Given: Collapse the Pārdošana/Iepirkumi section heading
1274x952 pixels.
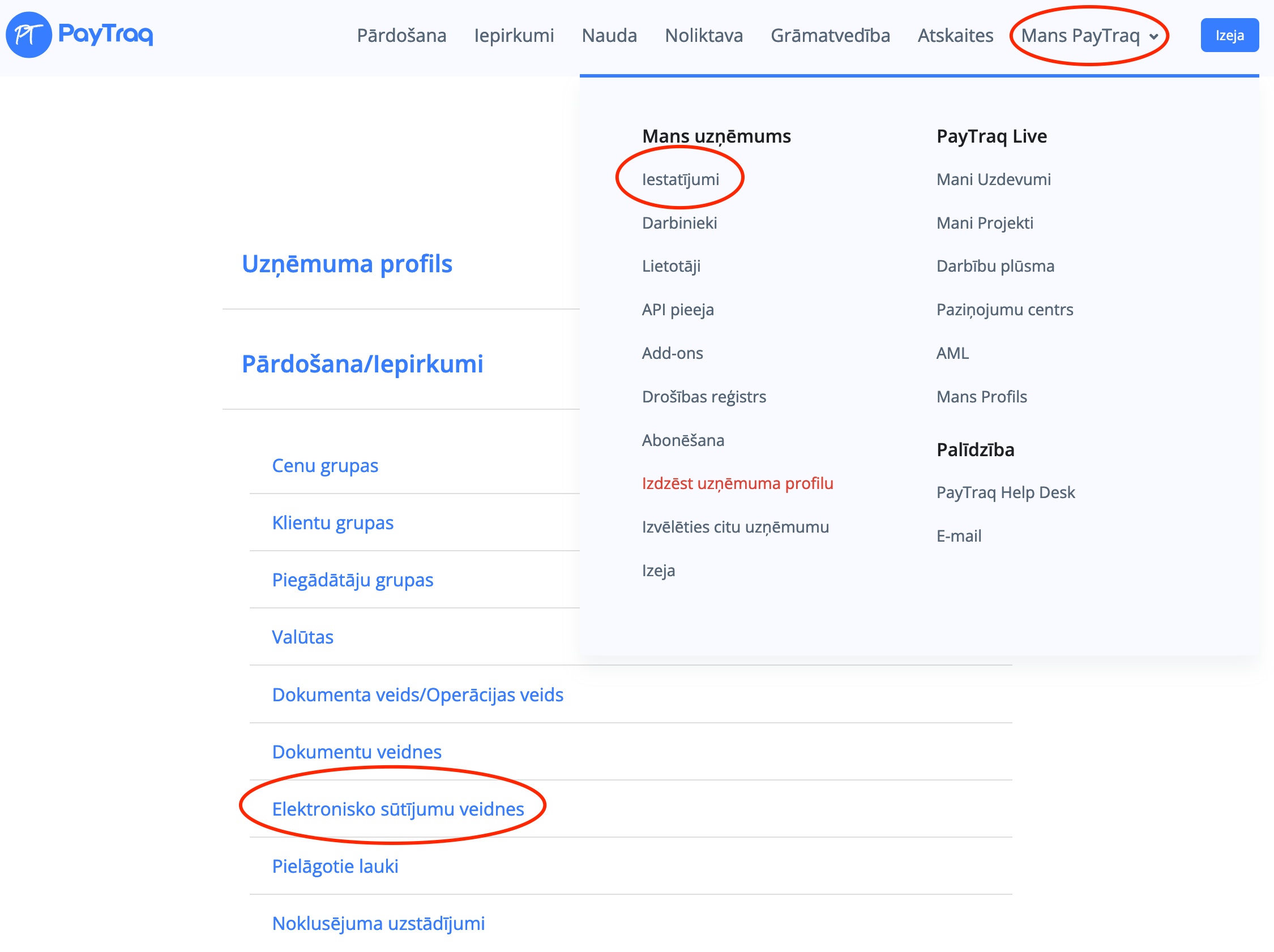Looking at the screenshot, I should pos(362,364).
